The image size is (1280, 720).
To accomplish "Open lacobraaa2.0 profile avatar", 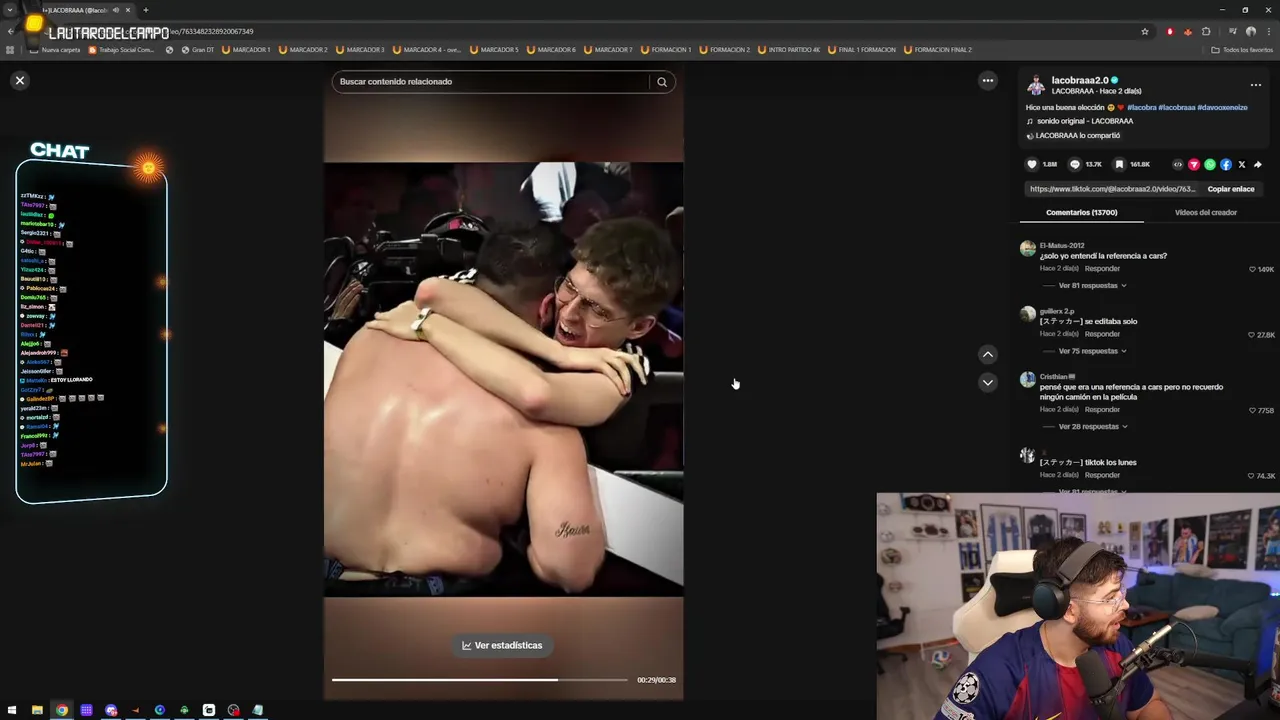I will (x=1036, y=85).
